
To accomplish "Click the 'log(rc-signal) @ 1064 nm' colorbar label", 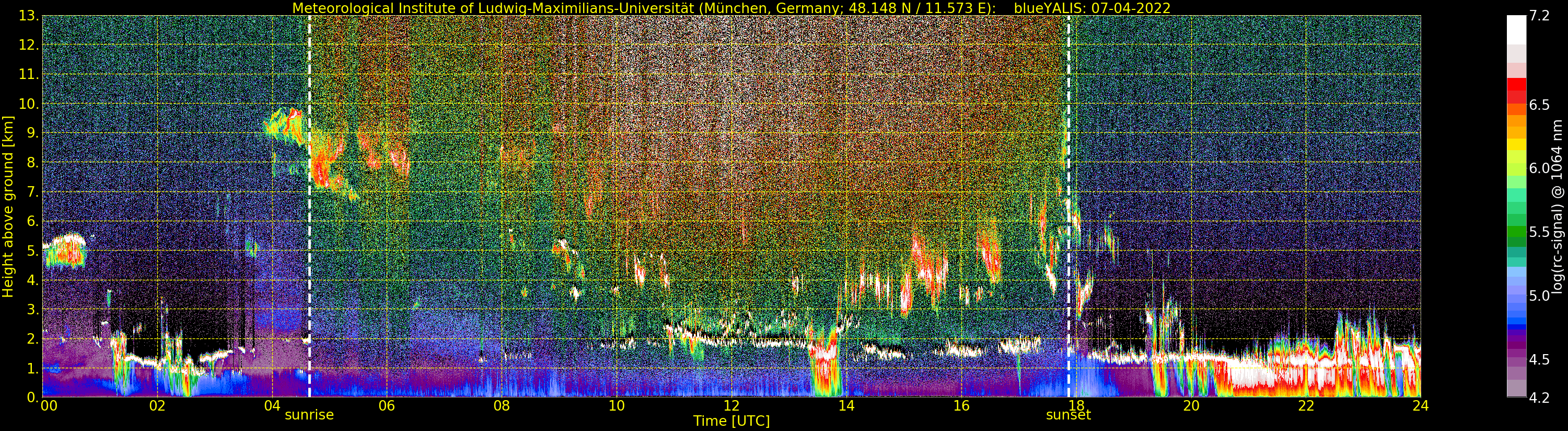I will coord(1558,206).
